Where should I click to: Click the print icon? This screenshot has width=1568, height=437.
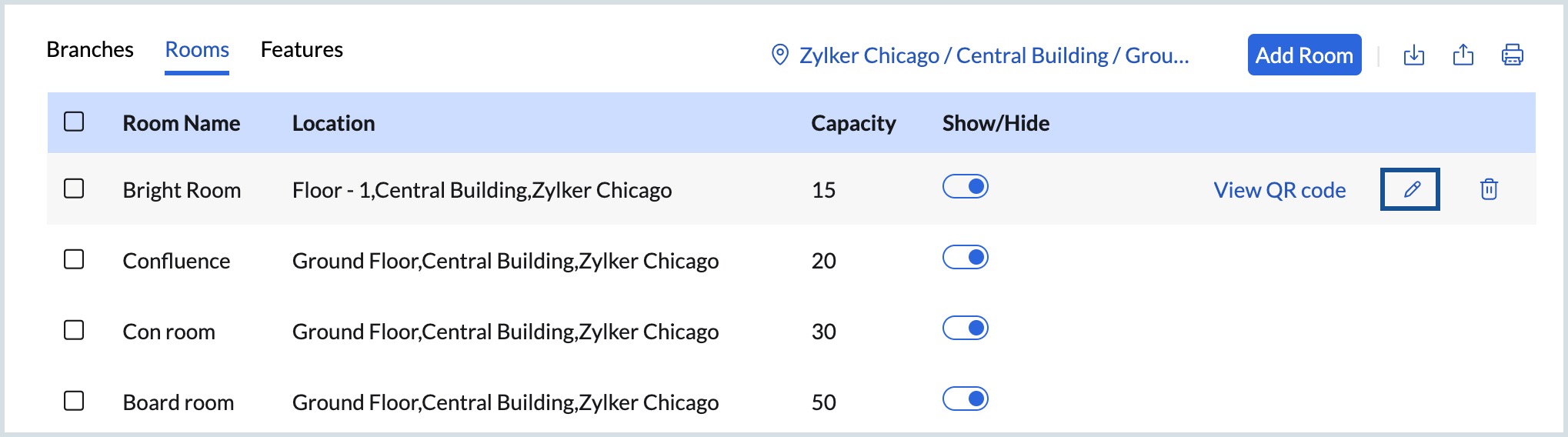[1513, 55]
